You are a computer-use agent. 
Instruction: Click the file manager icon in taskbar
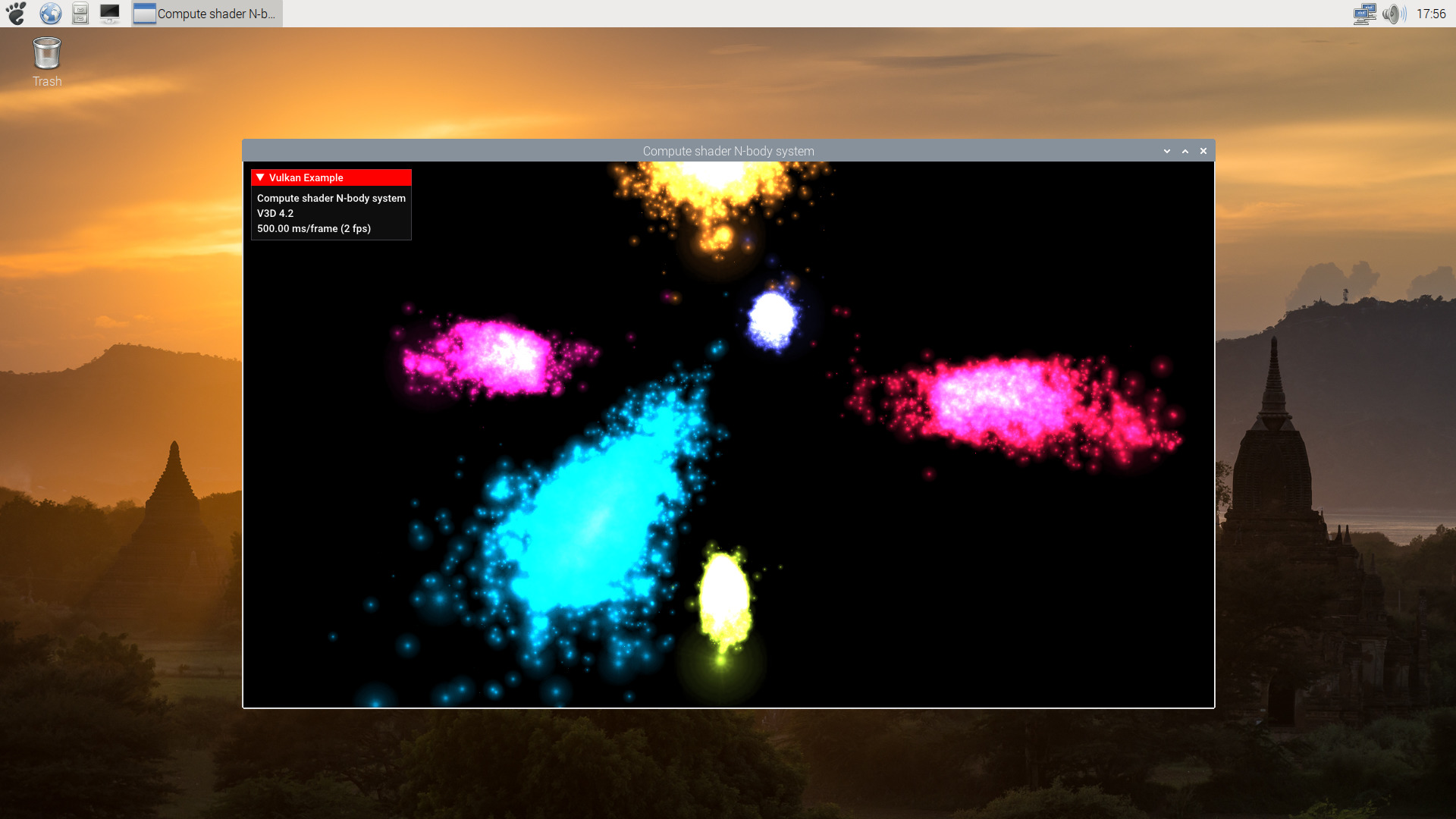(80, 13)
